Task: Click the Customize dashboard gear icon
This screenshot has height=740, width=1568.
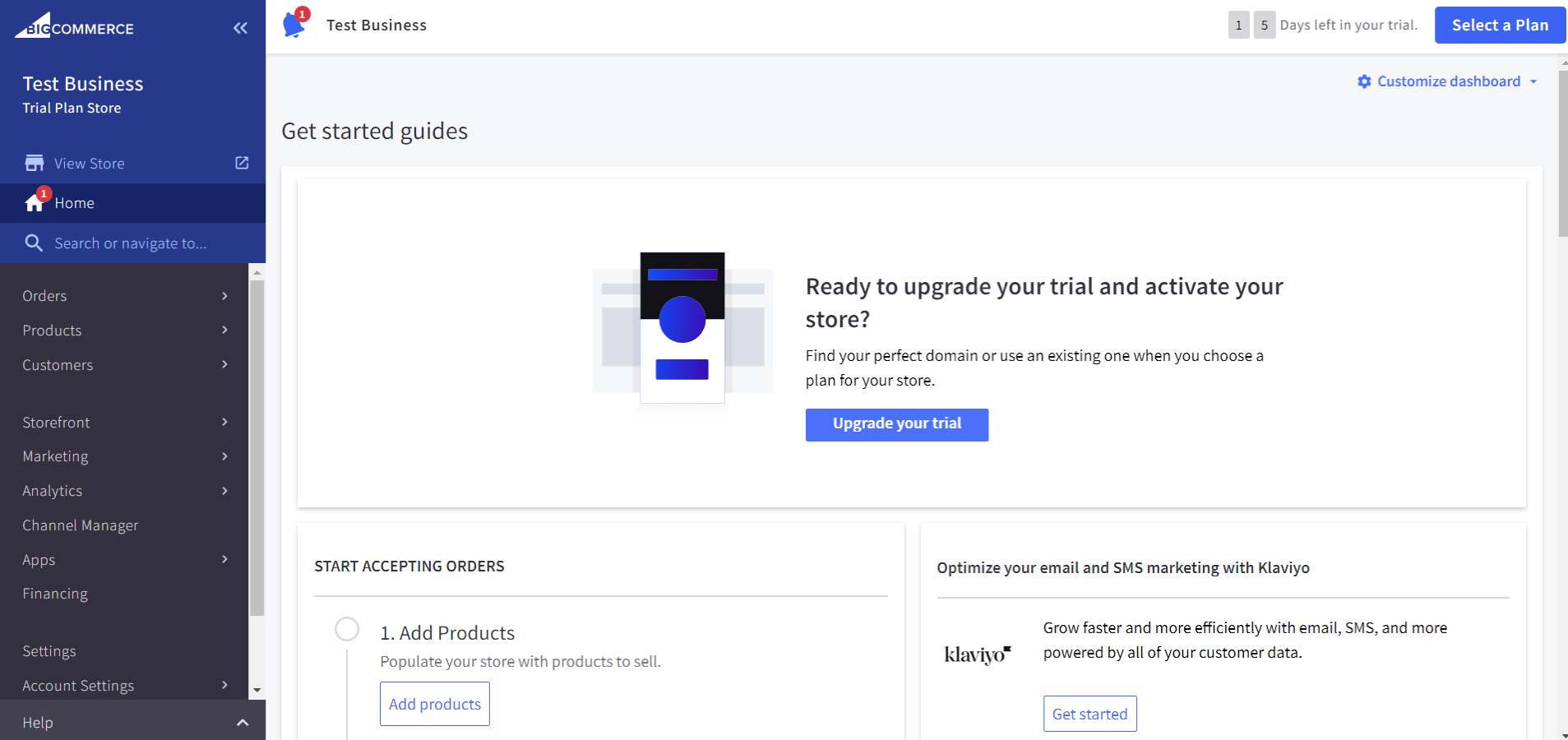Action: [x=1364, y=81]
